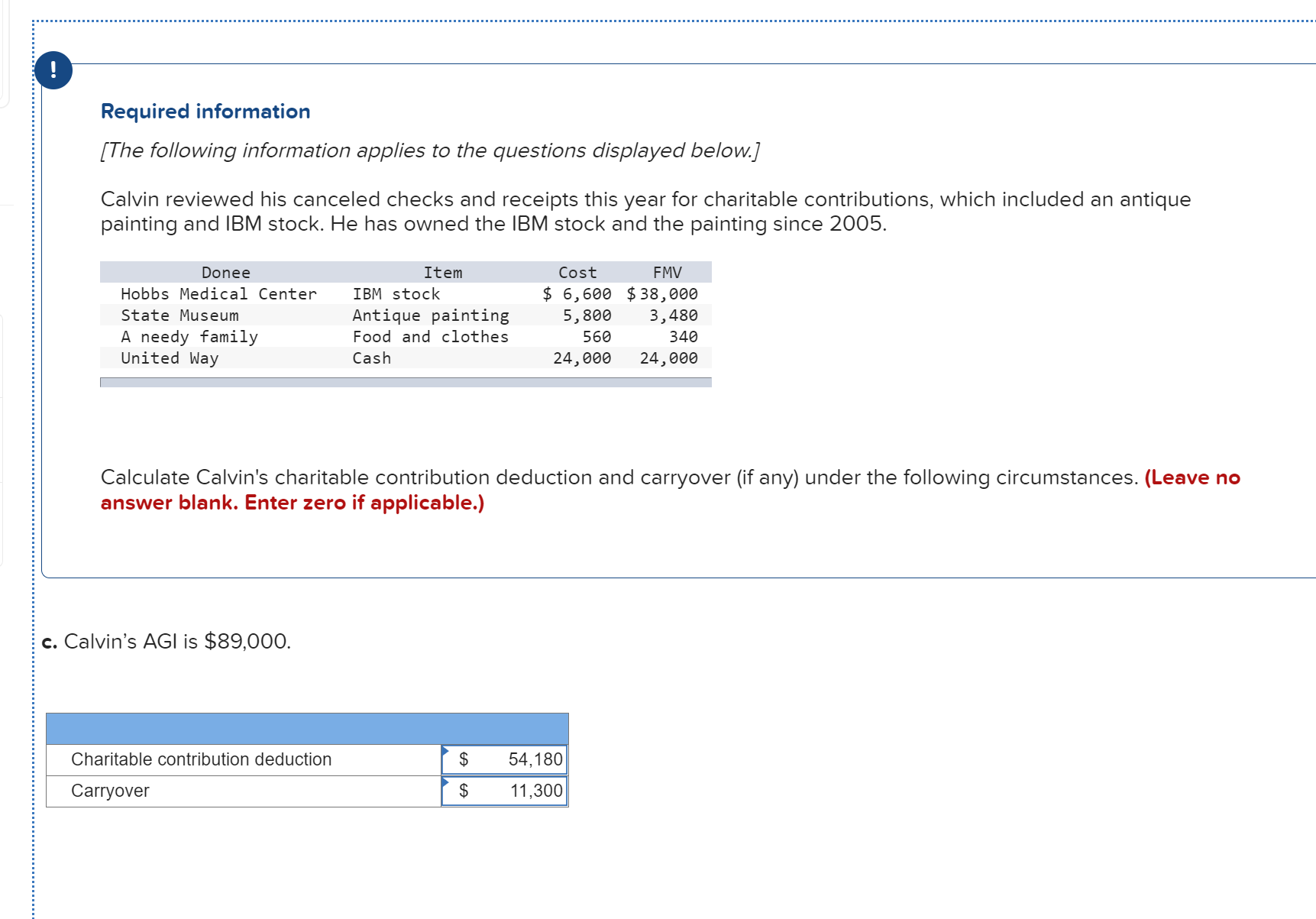Screen dimensions: 1316x919
Task: Click the horizontal scrollbar under the donations table
Action: click(x=406, y=382)
